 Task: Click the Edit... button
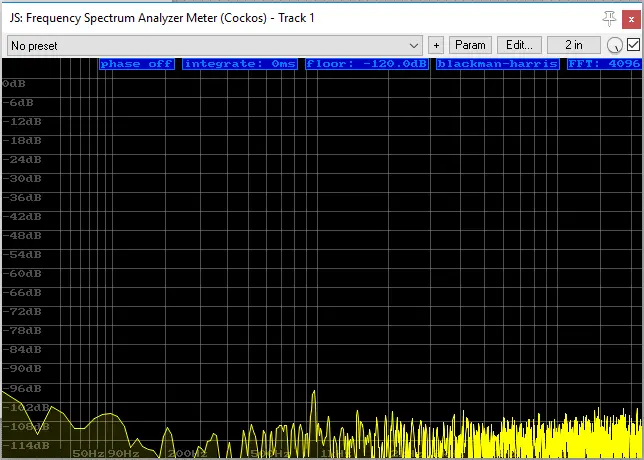[x=519, y=45]
